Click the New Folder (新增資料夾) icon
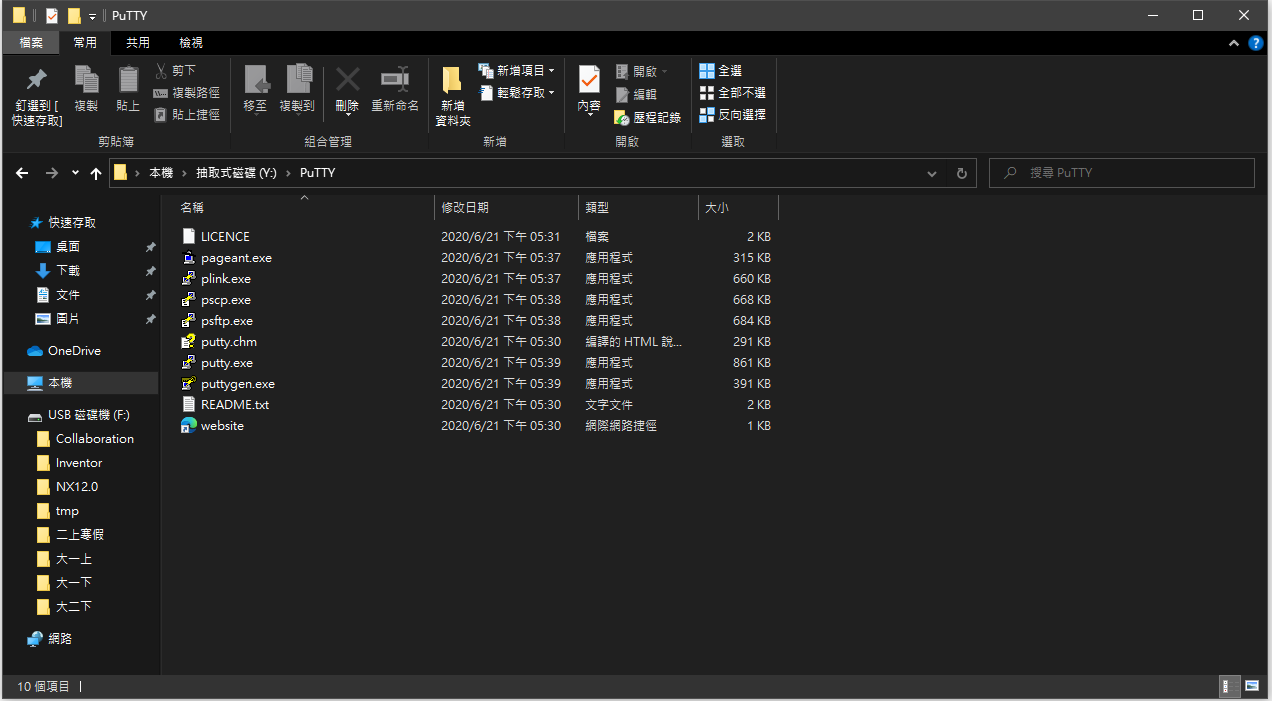 pyautogui.click(x=452, y=81)
